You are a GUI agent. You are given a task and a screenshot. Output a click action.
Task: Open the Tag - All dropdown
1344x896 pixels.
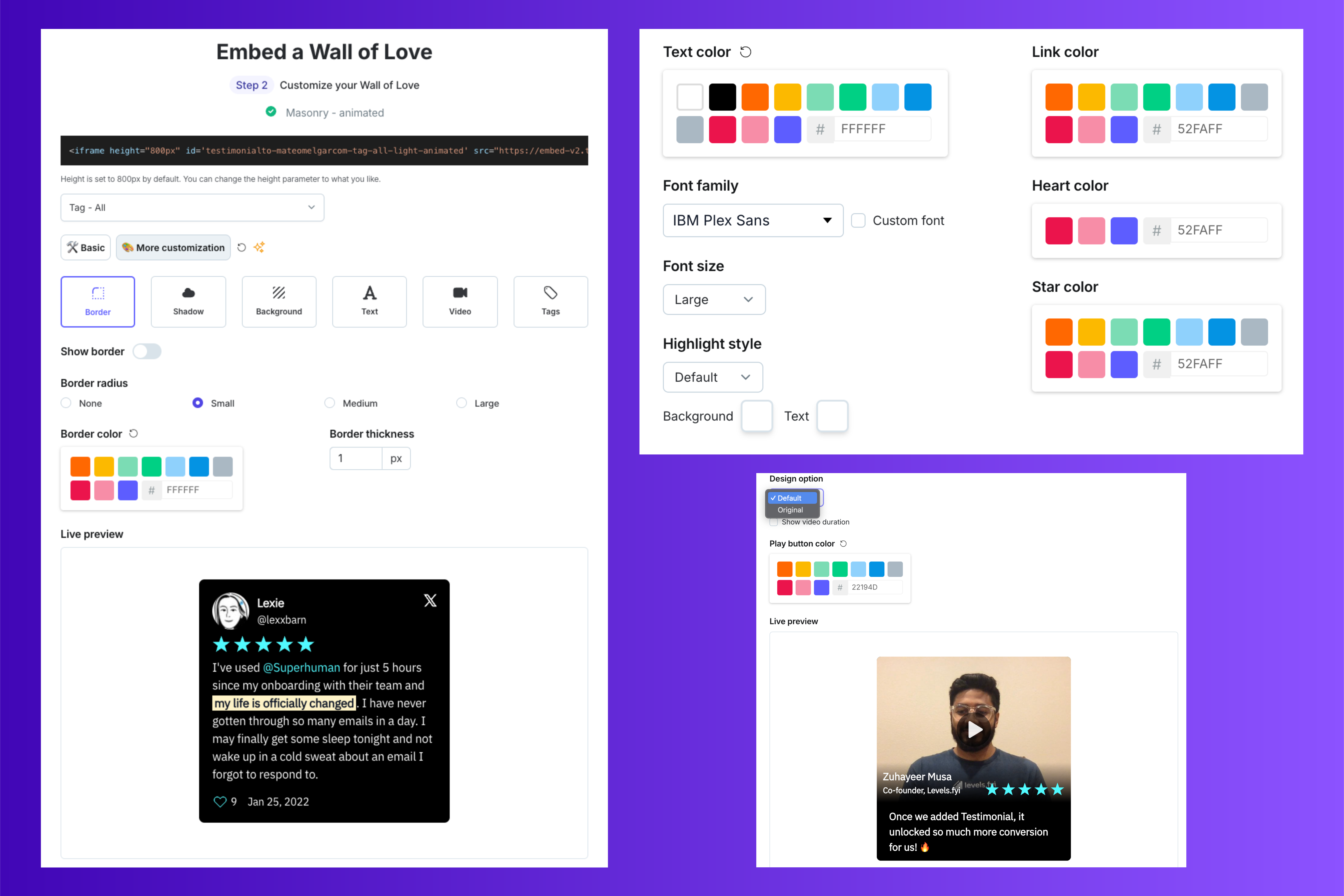(x=192, y=207)
